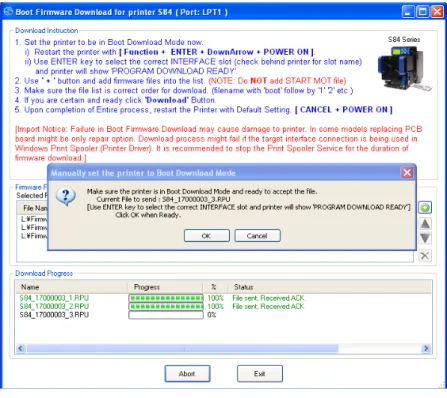Viewport: 447px width, 398px height.
Task: Click Cancel in the Boot Download dialog
Action: [x=257, y=236]
